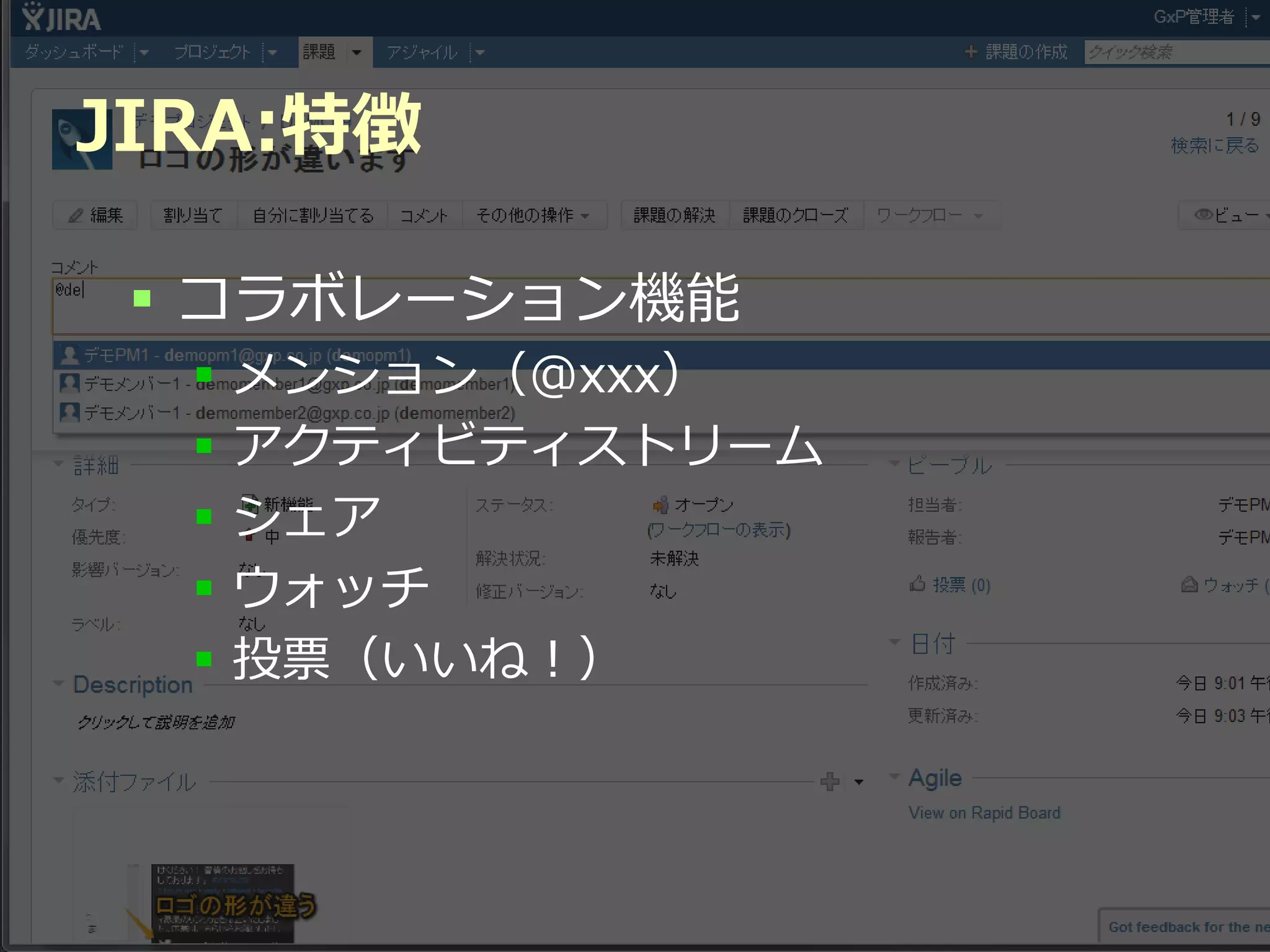The height and width of the screenshot is (952, 1270).
Task: Click the コメント button in toolbar
Action: (x=424, y=215)
